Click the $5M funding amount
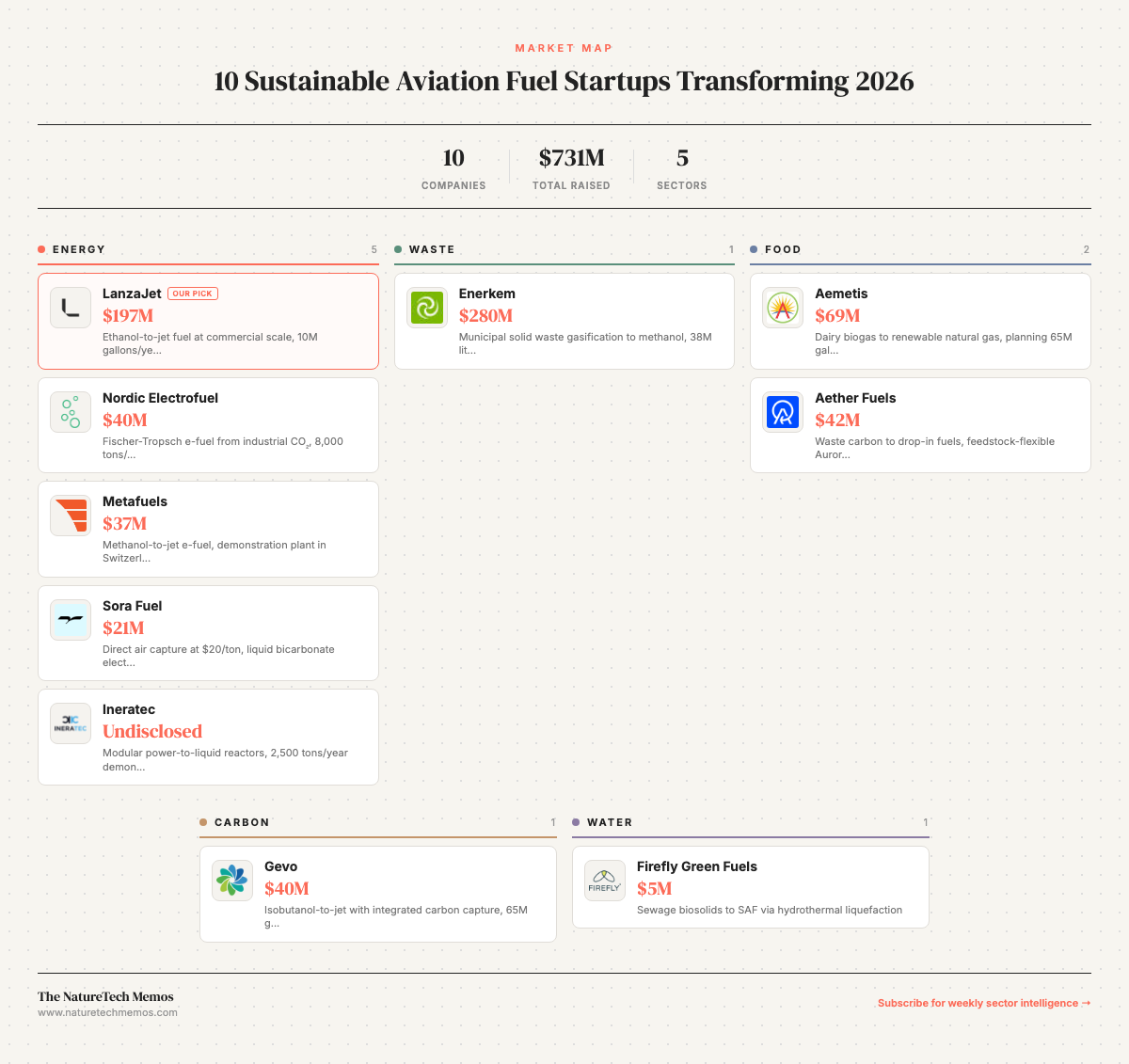Screen dimensions: 1129x1064 (x=655, y=889)
